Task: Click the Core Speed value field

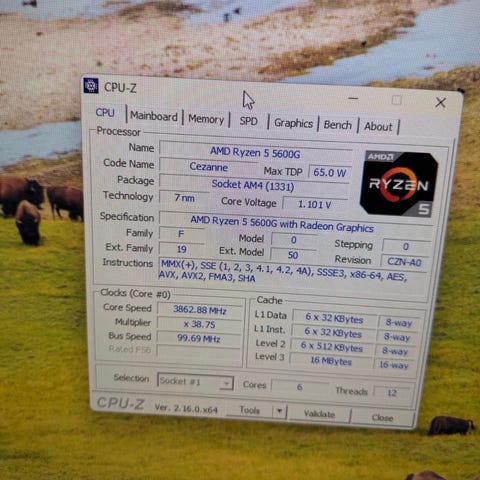Action: pos(200,310)
